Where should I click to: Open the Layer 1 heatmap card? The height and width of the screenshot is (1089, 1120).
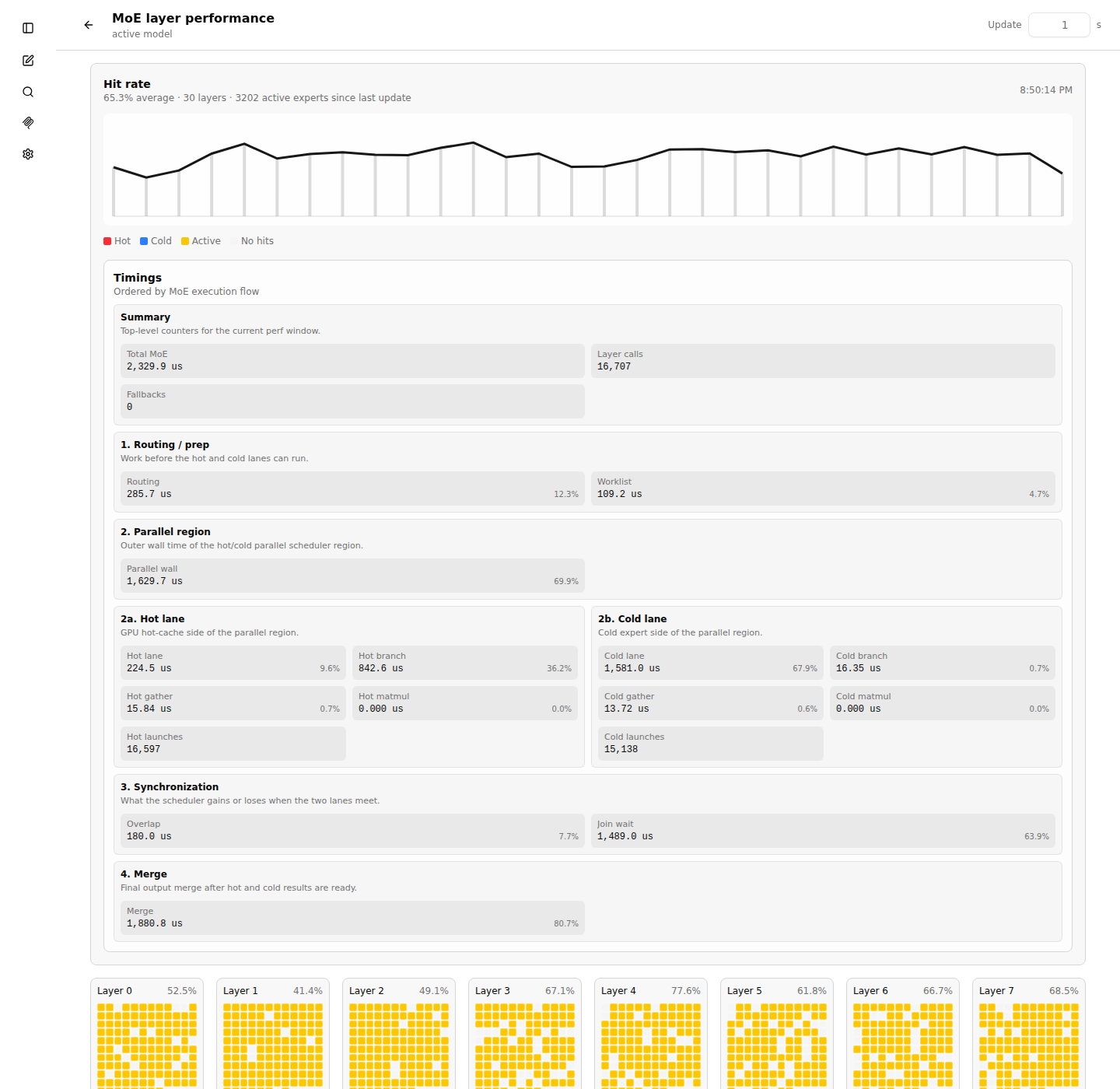tap(273, 1034)
